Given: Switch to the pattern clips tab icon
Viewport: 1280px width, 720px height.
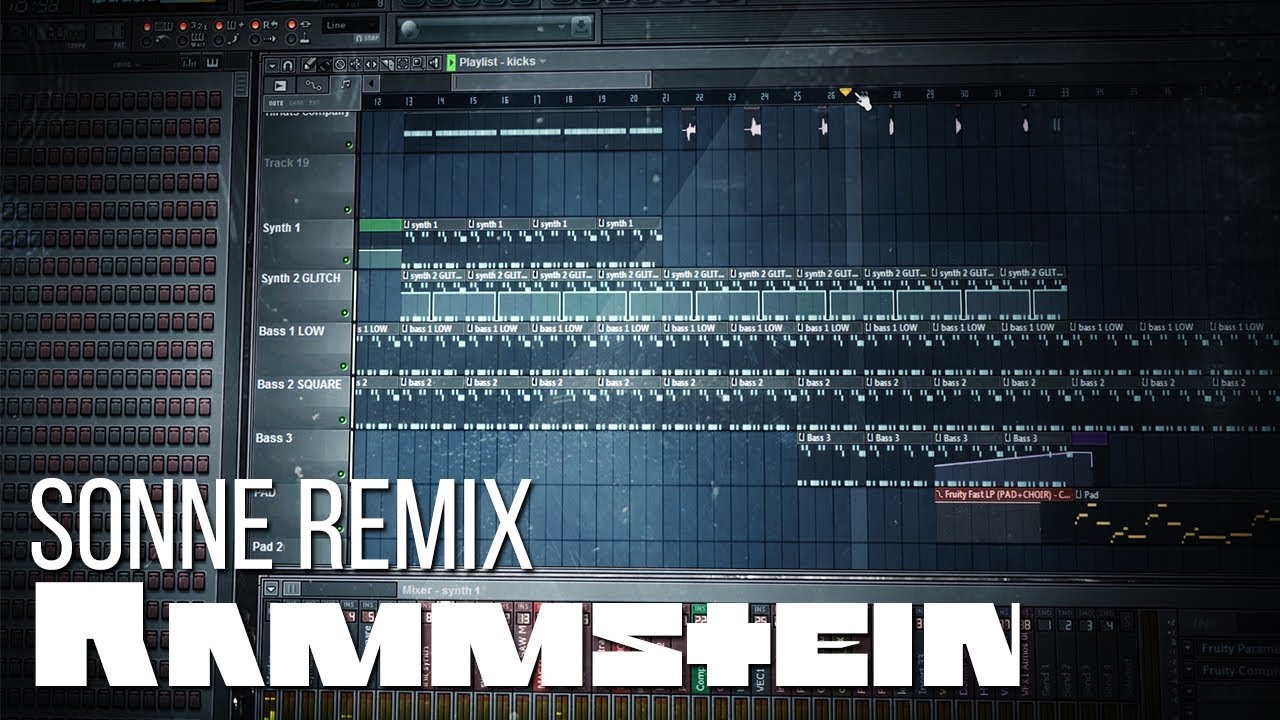Looking at the screenshot, I should pos(280,86).
